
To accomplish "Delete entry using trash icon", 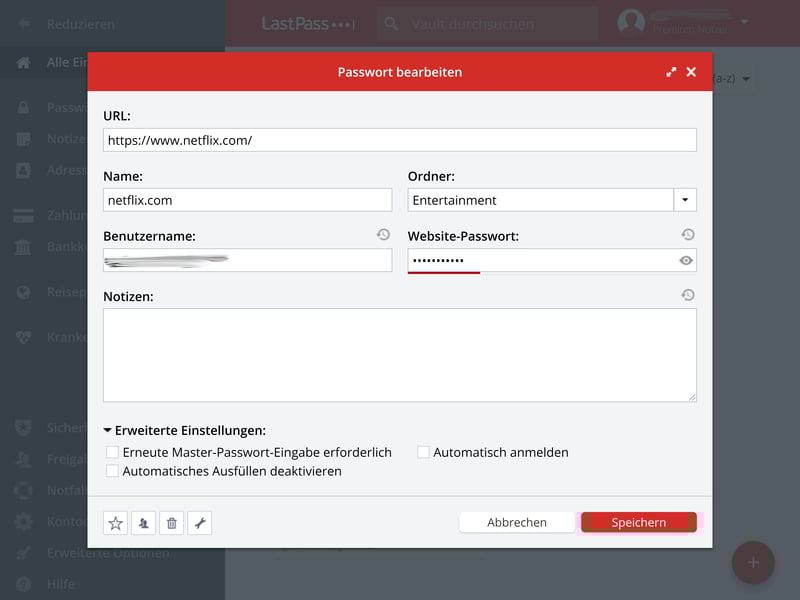I will tap(171, 523).
